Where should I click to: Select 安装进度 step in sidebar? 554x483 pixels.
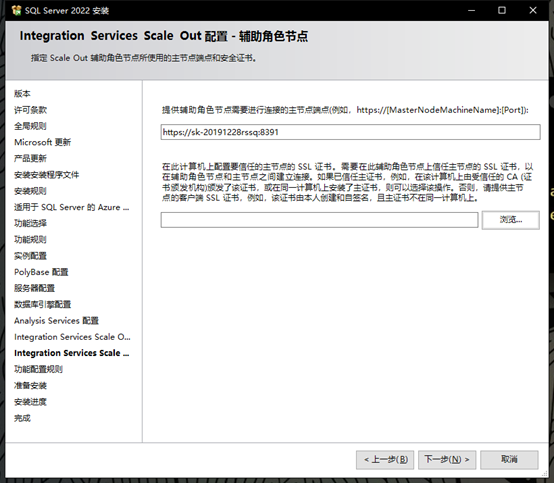[30, 402]
